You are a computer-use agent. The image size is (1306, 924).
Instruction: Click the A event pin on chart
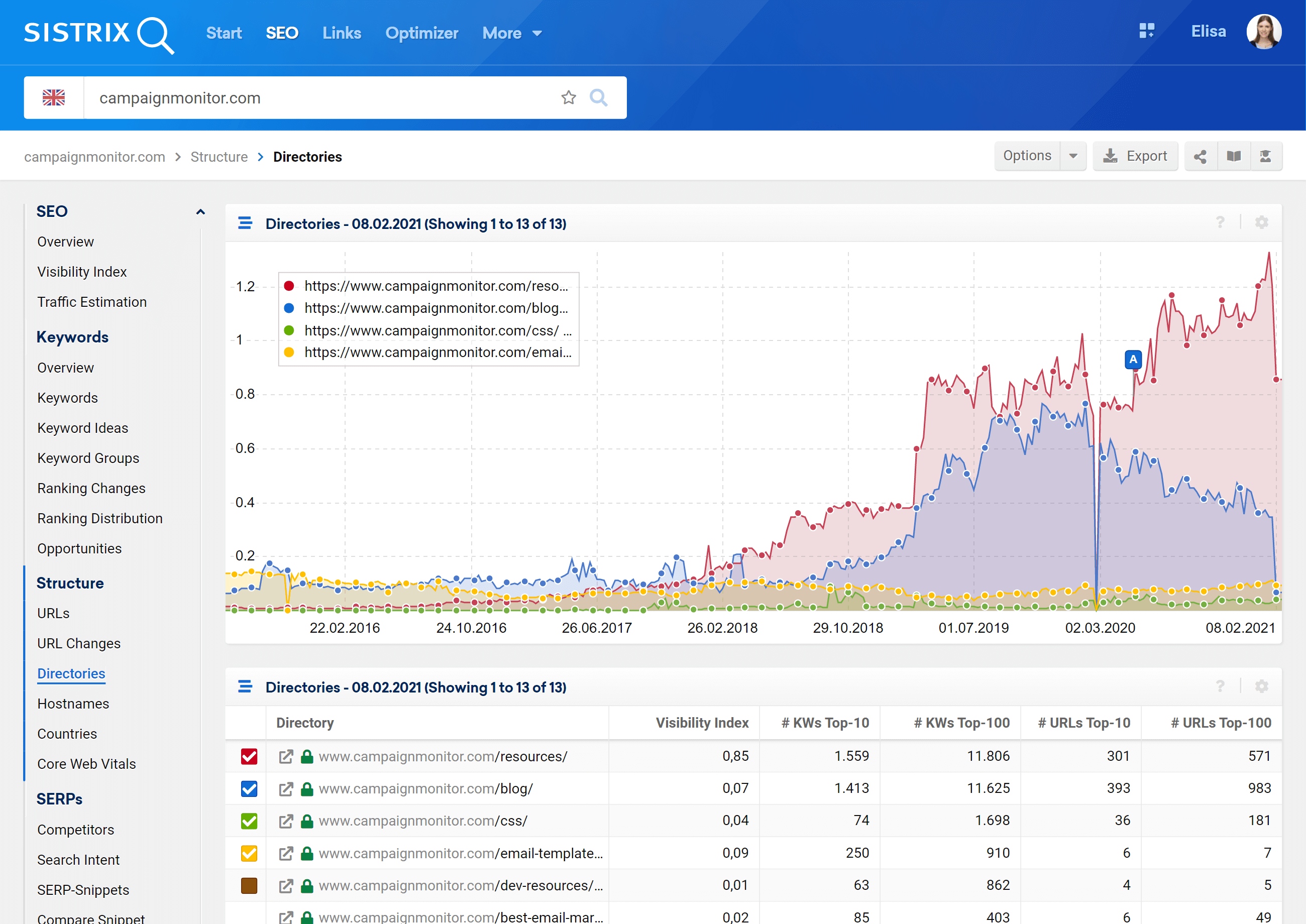(1133, 360)
